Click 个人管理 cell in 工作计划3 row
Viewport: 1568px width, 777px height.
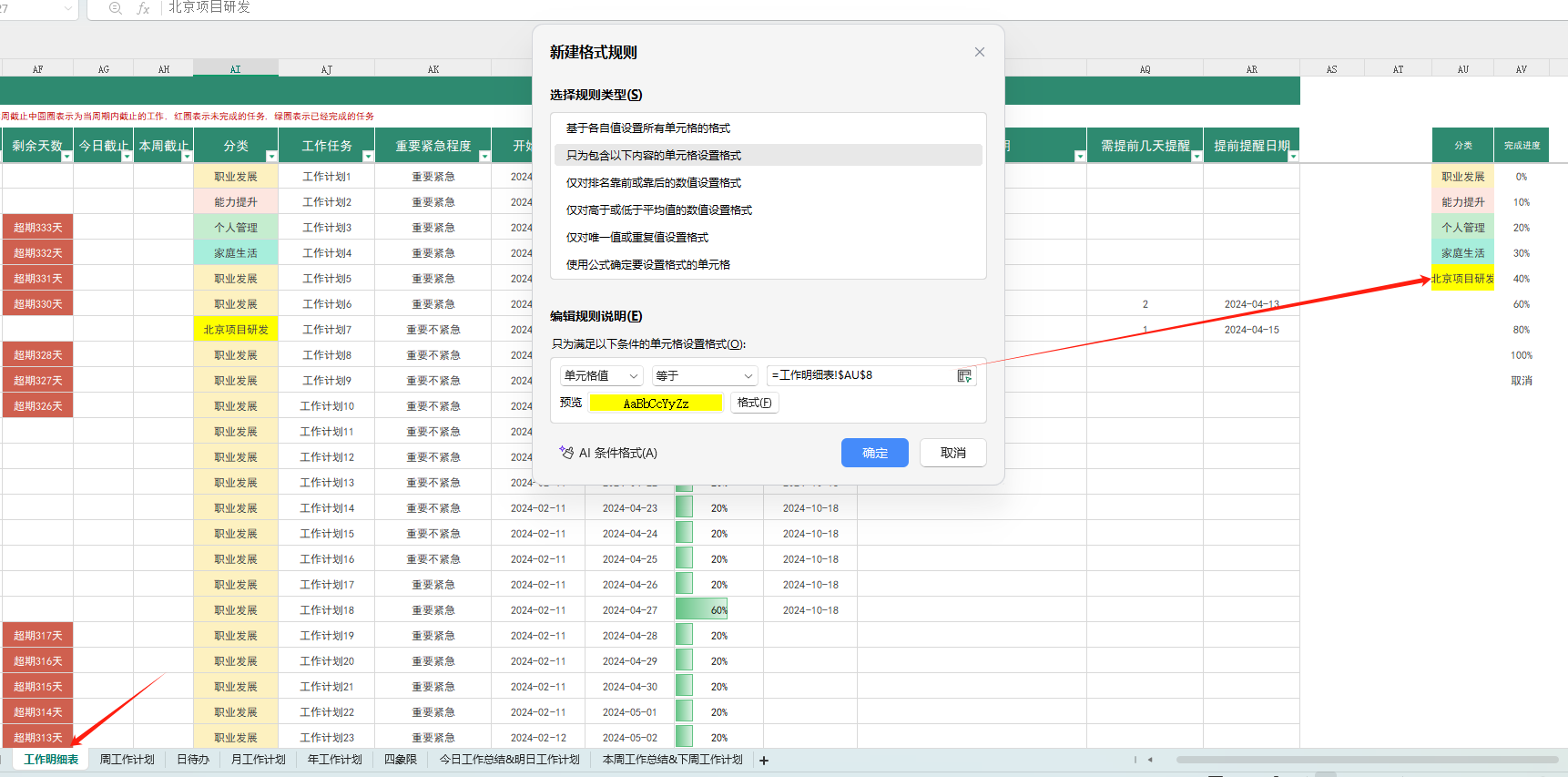236,228
